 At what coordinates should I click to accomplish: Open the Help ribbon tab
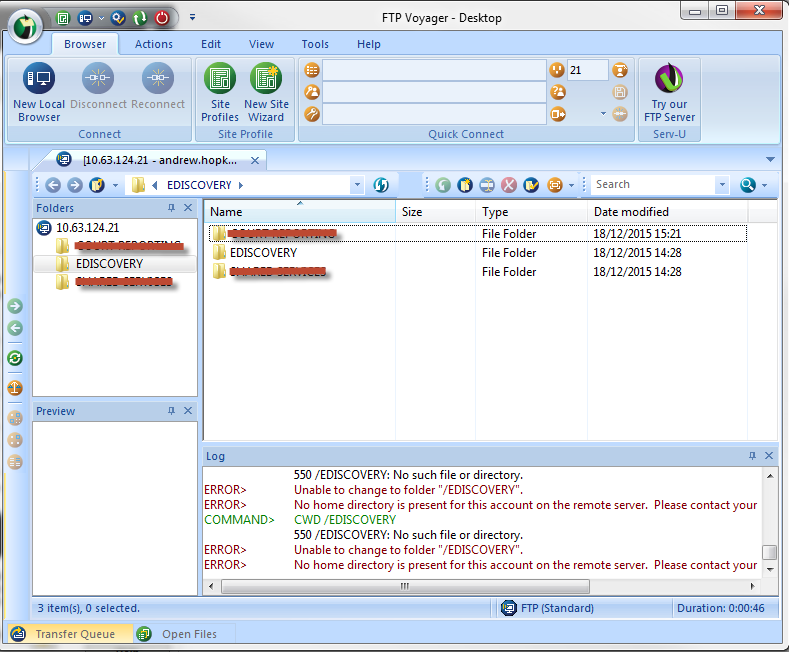click(x=369, y=44)
